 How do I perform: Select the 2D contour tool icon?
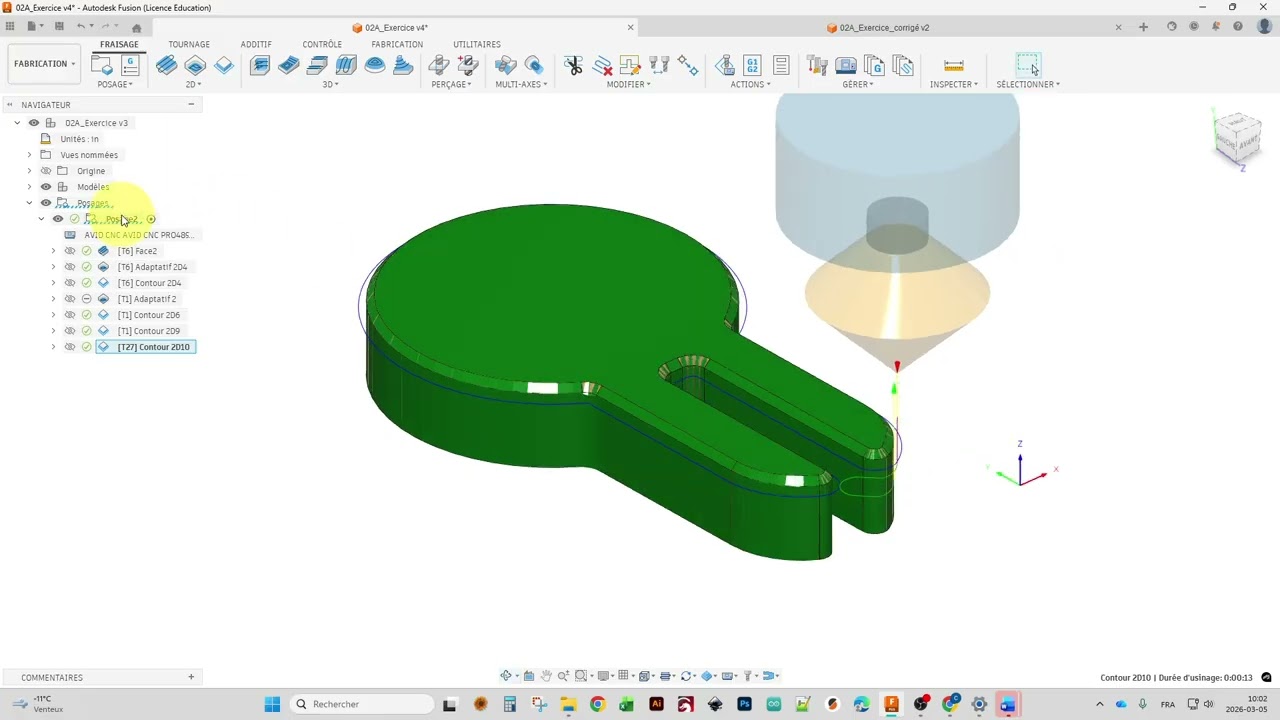point(224,65)
